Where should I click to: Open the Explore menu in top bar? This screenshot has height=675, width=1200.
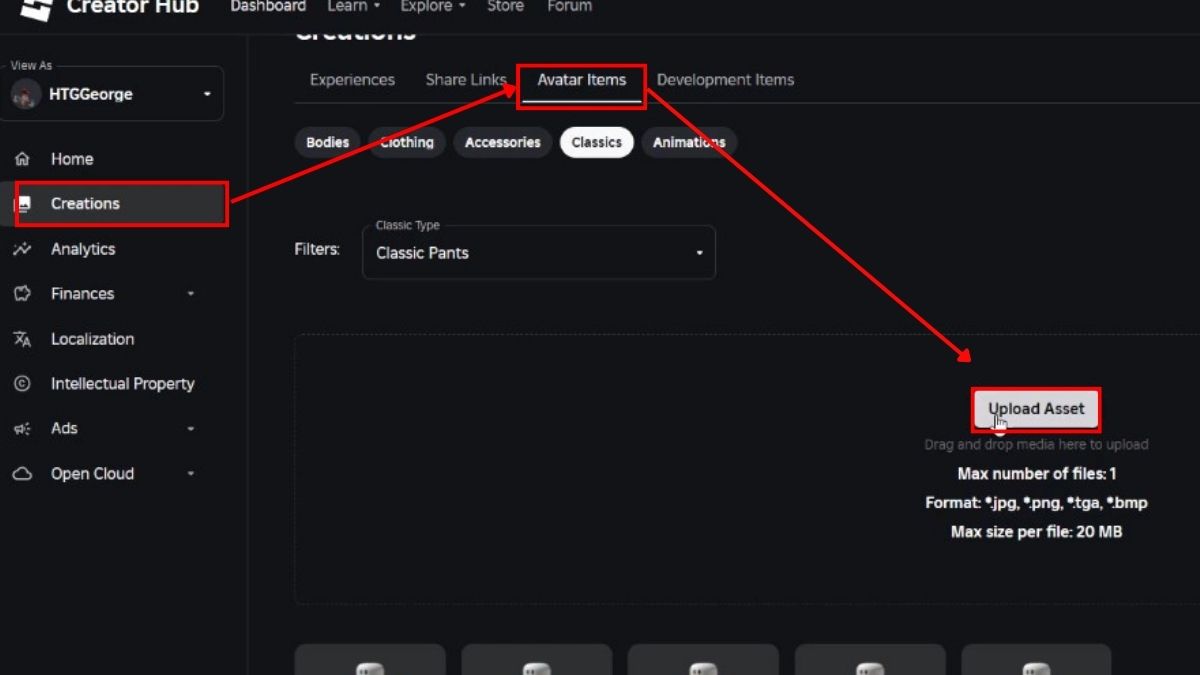click(x=433, y=7)
